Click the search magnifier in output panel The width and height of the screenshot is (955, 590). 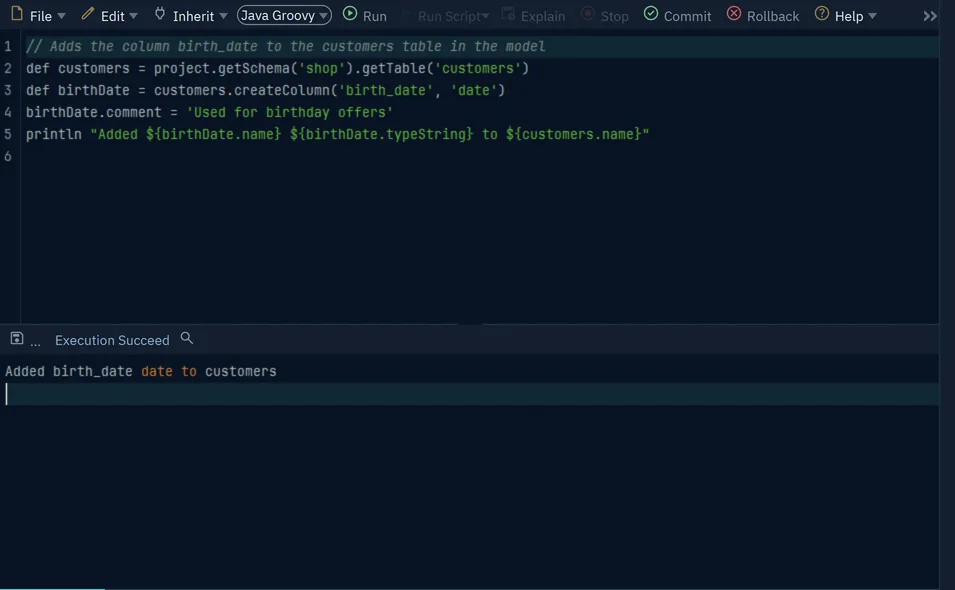tap(187, 339)
